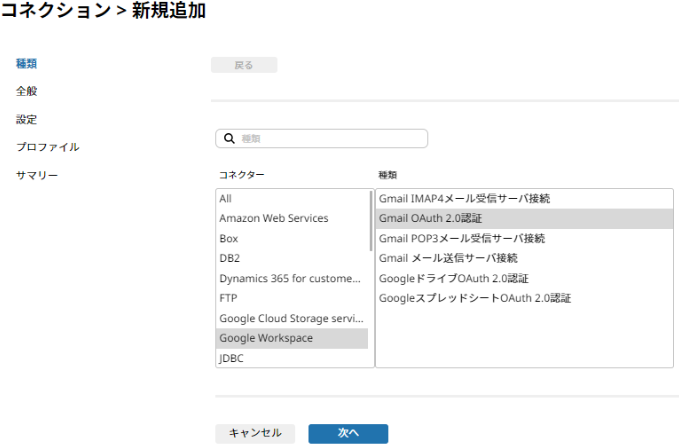Pick Google Cloud Storage connector
This screenshot has width=679, height=448.
tap(292, 319)
